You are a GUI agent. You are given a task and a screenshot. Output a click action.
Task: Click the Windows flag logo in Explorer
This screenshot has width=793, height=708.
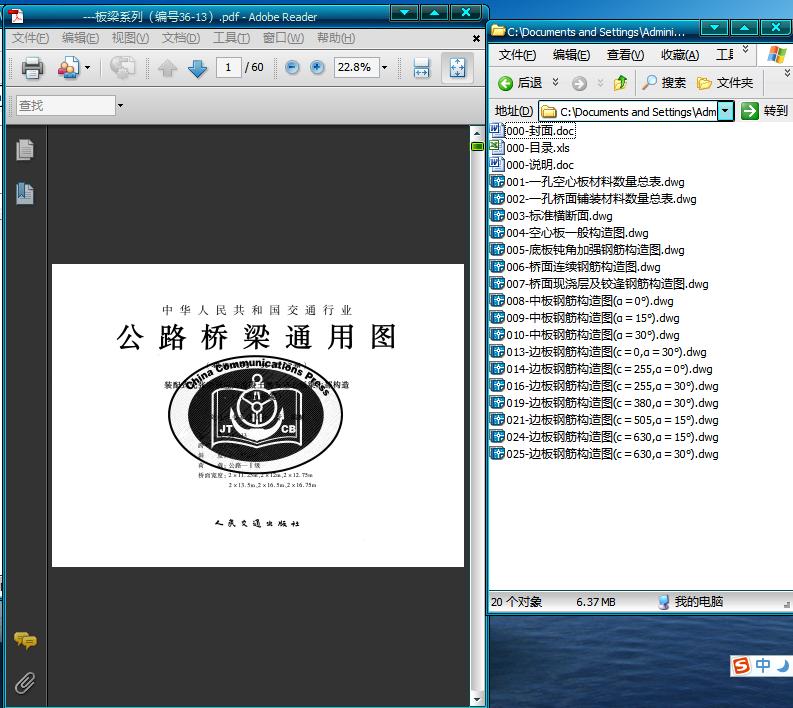tap(776, 54)
